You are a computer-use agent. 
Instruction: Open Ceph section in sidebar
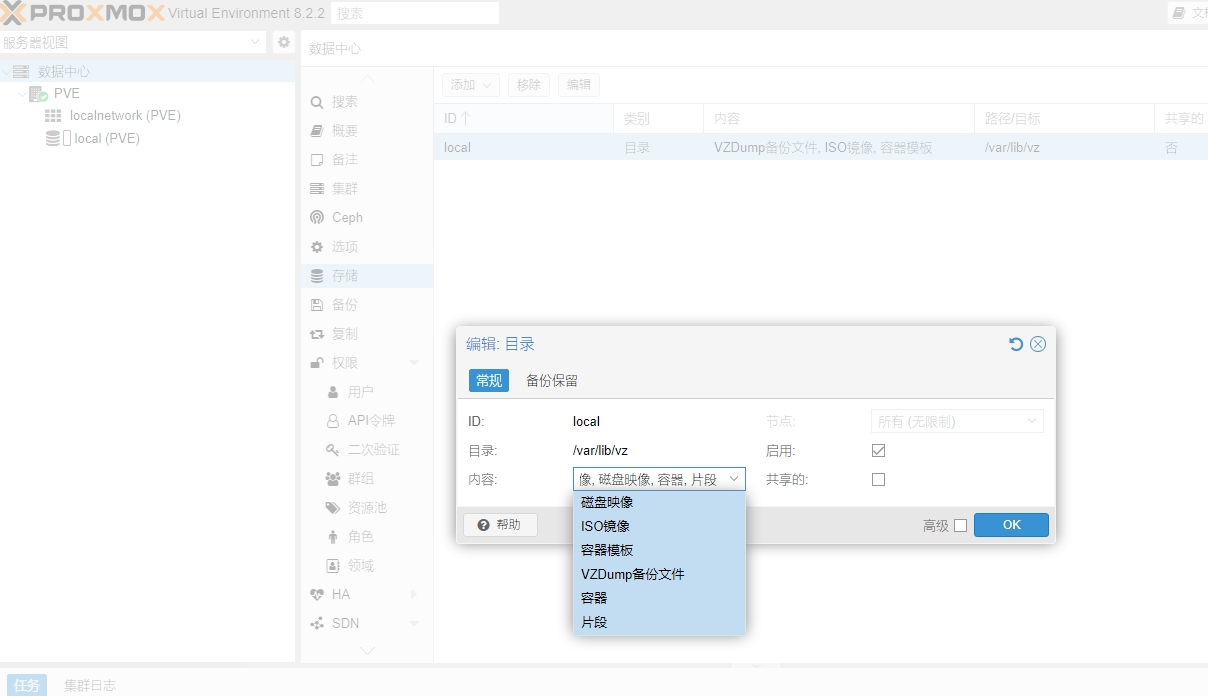(347, 217)
